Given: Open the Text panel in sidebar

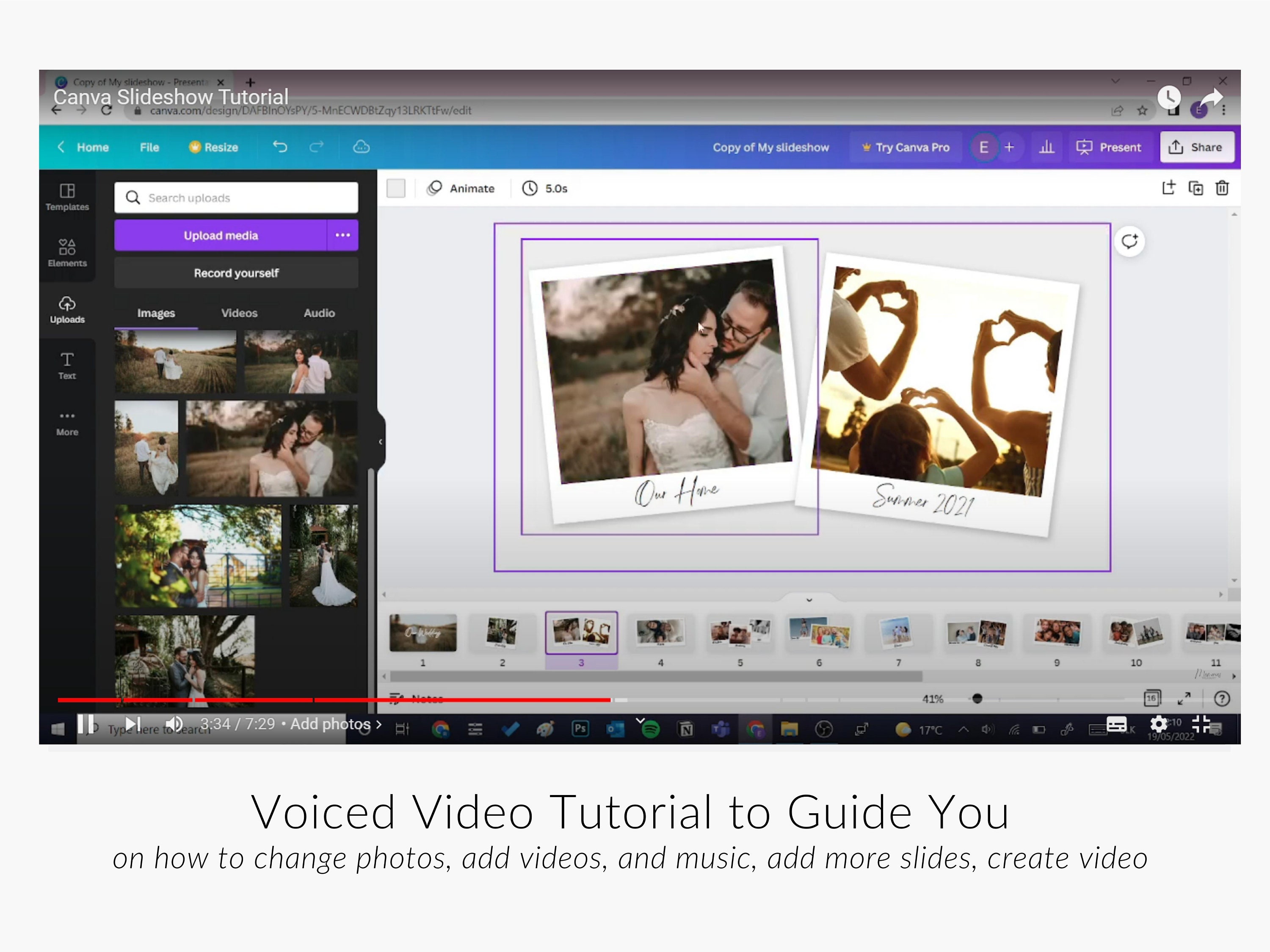Looking at the screenshot, I should point(67,366).
